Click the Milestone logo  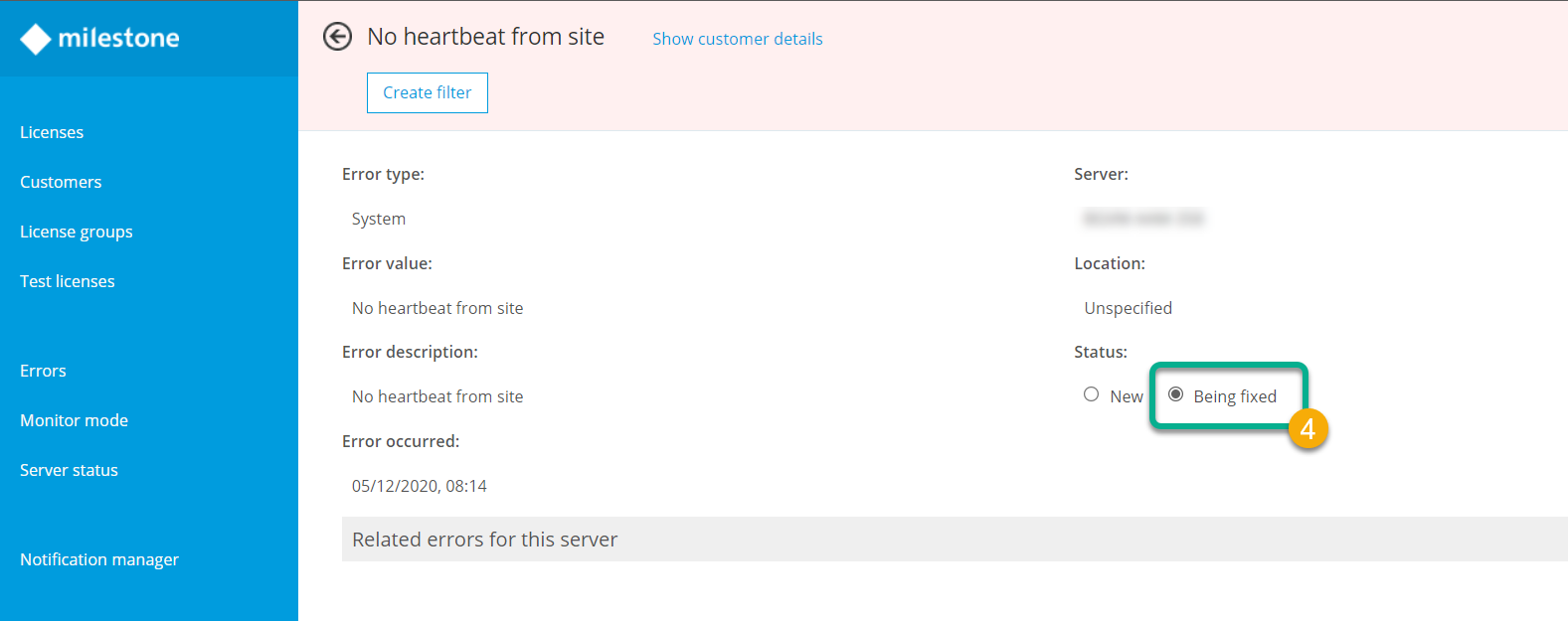coord(99,39)
